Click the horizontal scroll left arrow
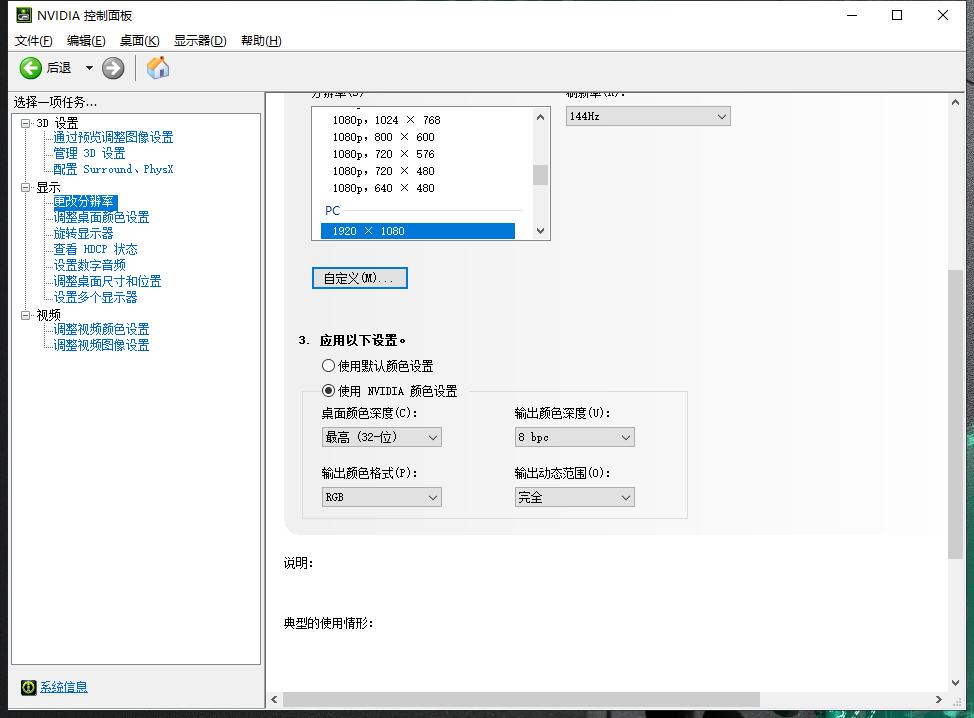Screen dimensions: 974x718 coord(275,699)
